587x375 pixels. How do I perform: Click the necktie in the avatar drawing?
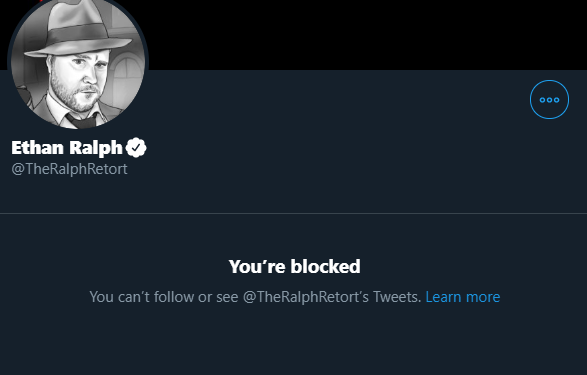coord(82,121)
